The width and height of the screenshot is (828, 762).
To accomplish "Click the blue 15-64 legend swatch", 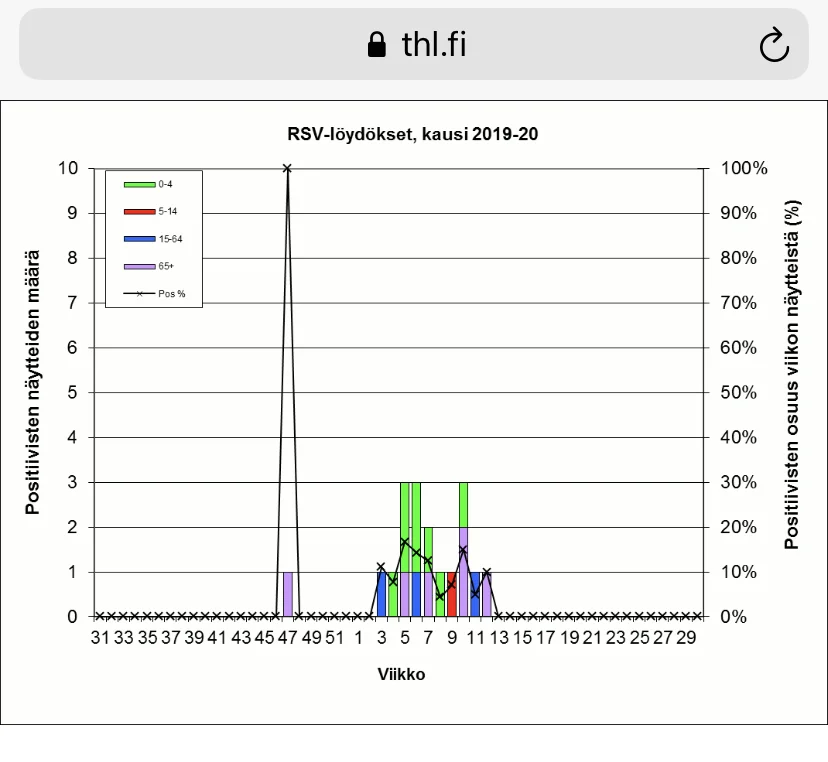I will [140, 238].
